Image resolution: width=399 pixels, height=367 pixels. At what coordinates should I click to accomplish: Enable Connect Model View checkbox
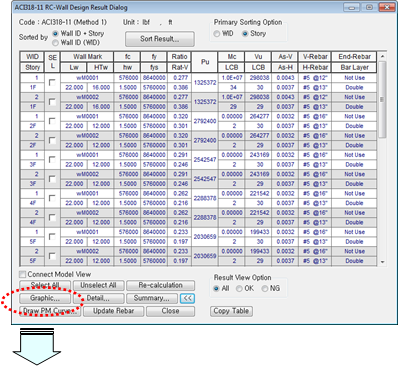[22, 274]
